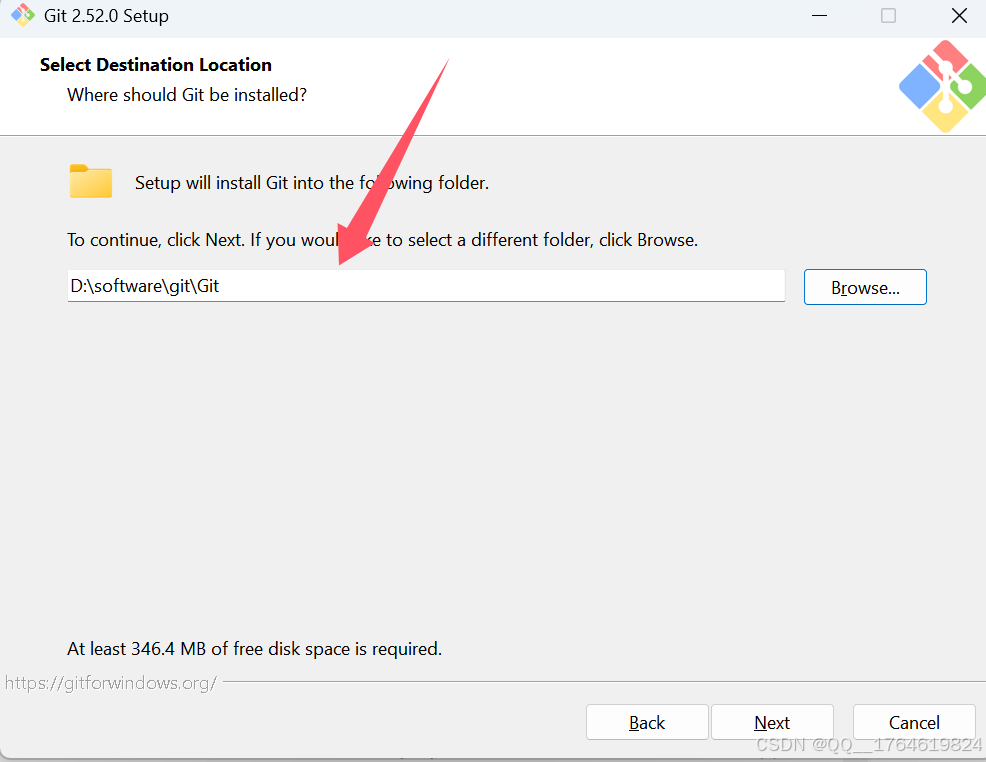
Task: Click the 'Where should Git be installed?' text
Action: pyautogui.click(x=187, y=95)
